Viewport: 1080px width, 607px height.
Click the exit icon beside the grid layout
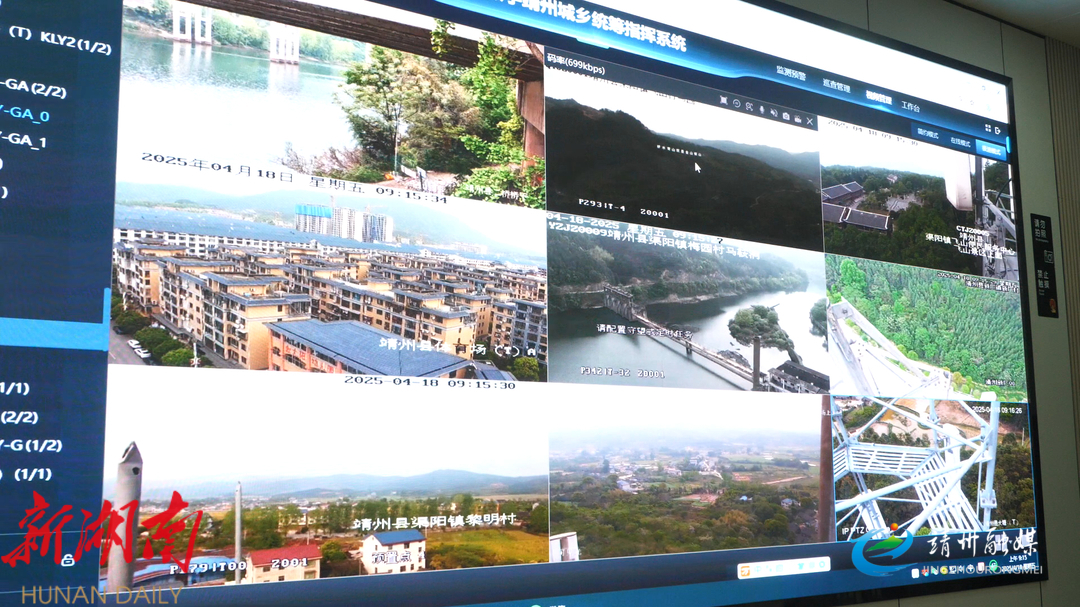click(998, 130)
